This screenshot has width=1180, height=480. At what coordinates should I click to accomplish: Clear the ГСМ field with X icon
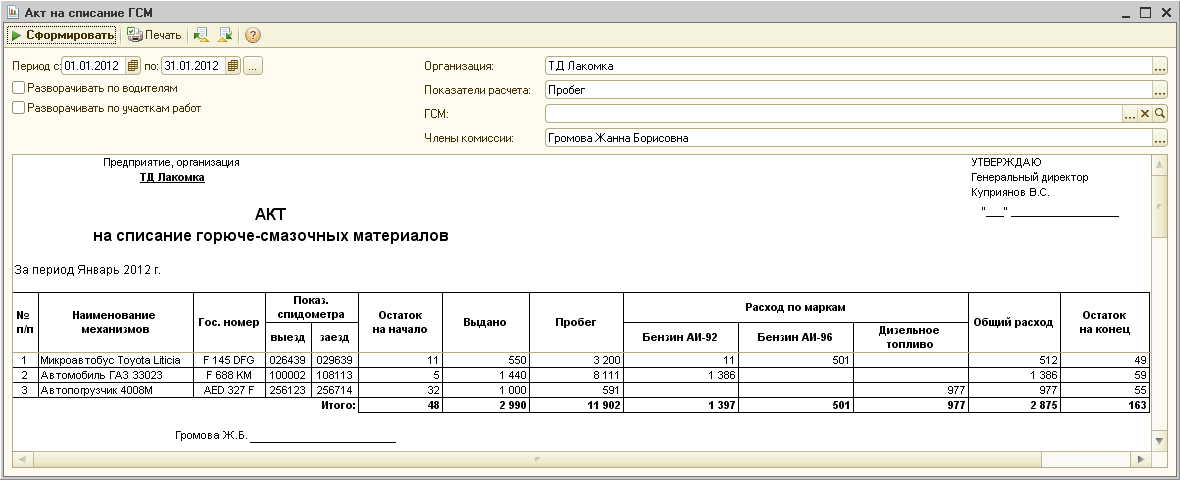coord(1145,114)
